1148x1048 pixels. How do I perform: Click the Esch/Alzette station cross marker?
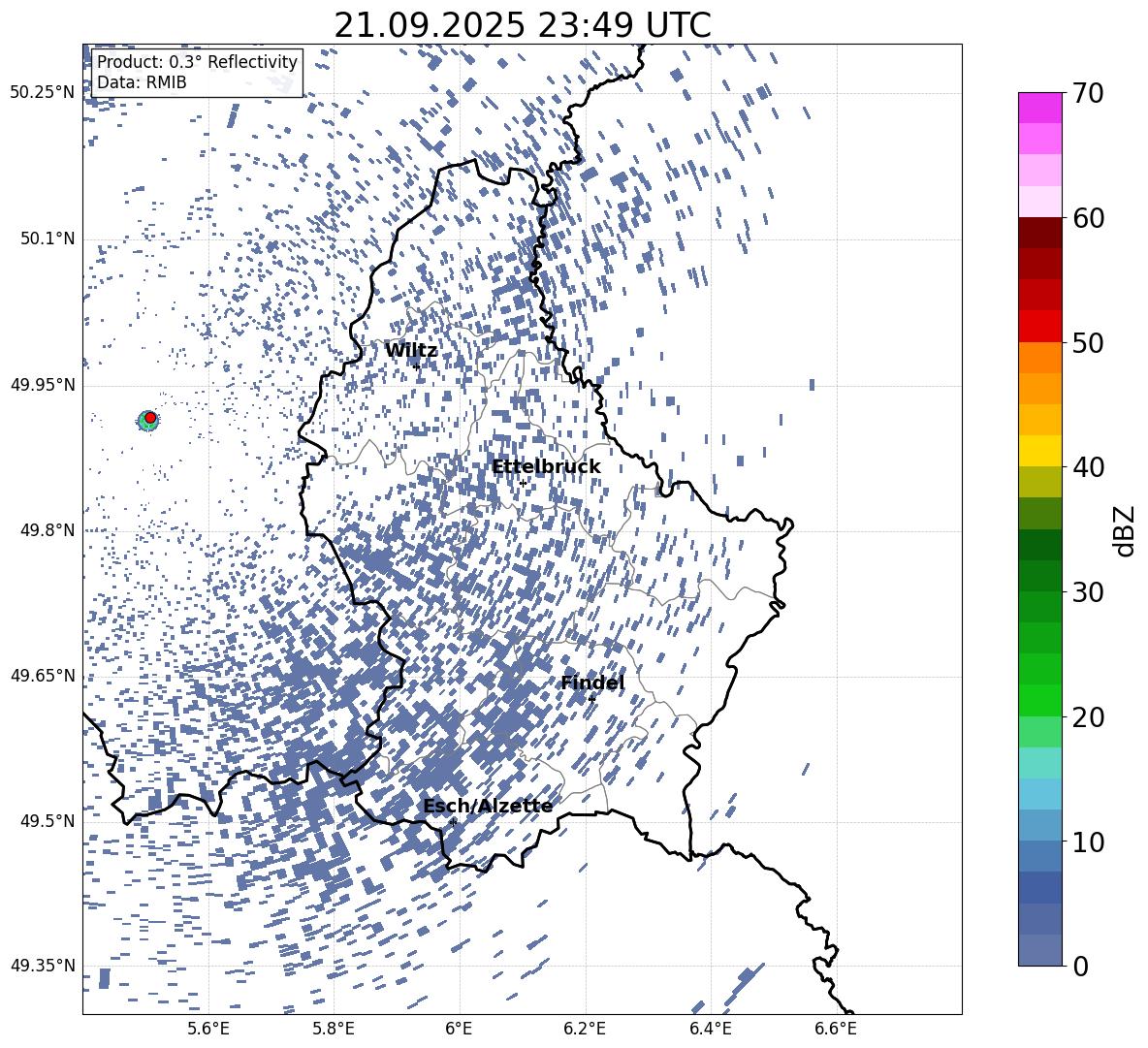pyautogui.click(x=453, y=822)
